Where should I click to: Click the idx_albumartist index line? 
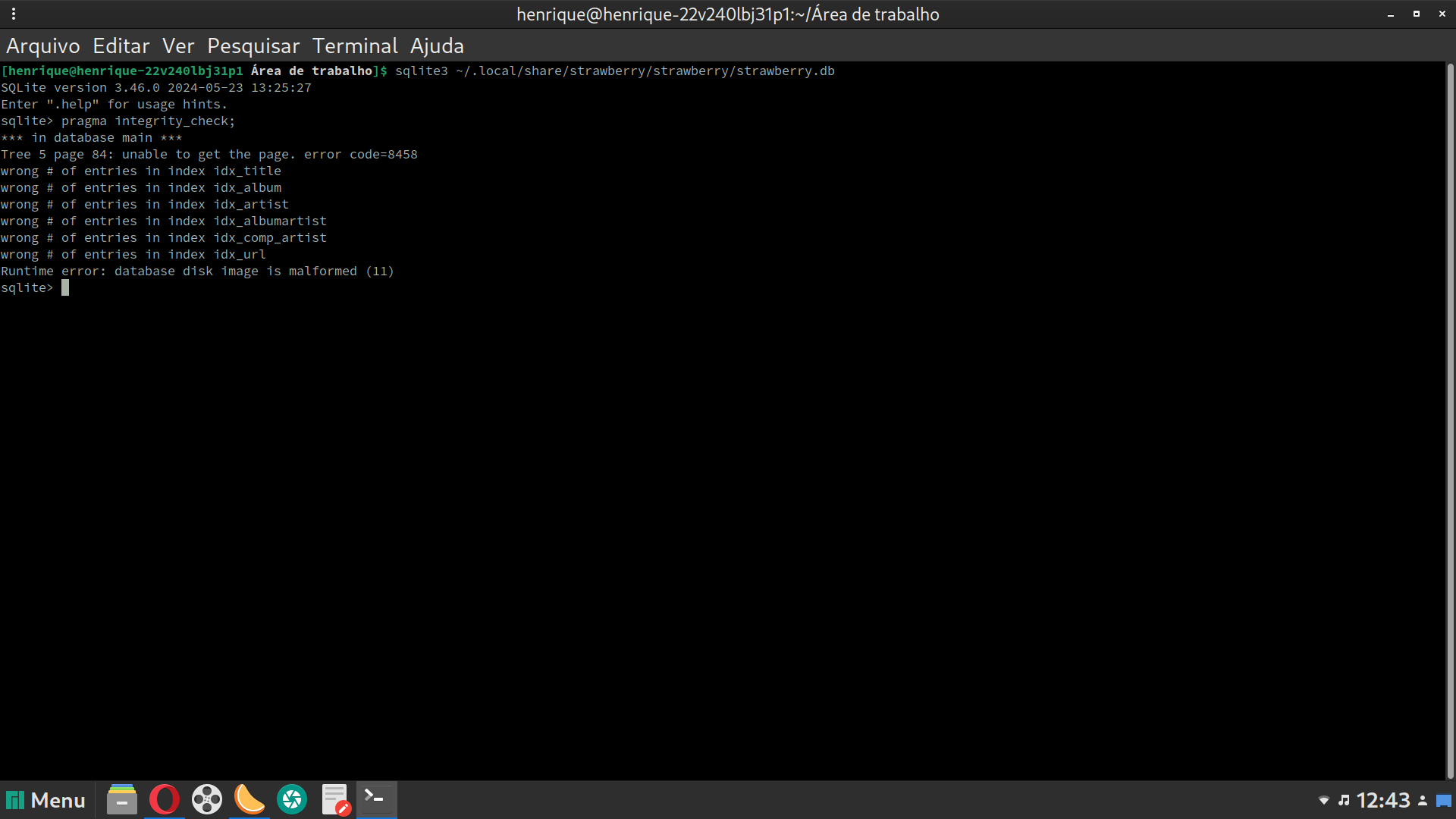pyautogui.click(x=164, y=221)
